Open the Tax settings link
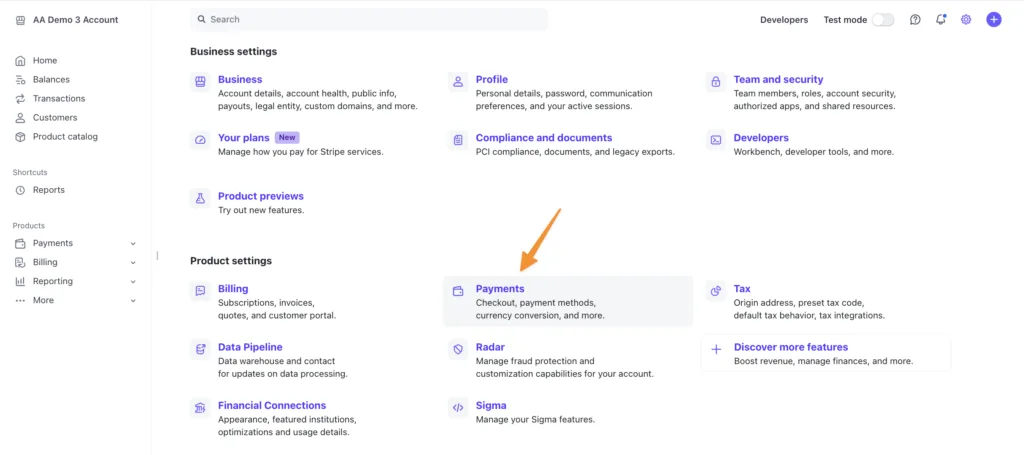 742,289
